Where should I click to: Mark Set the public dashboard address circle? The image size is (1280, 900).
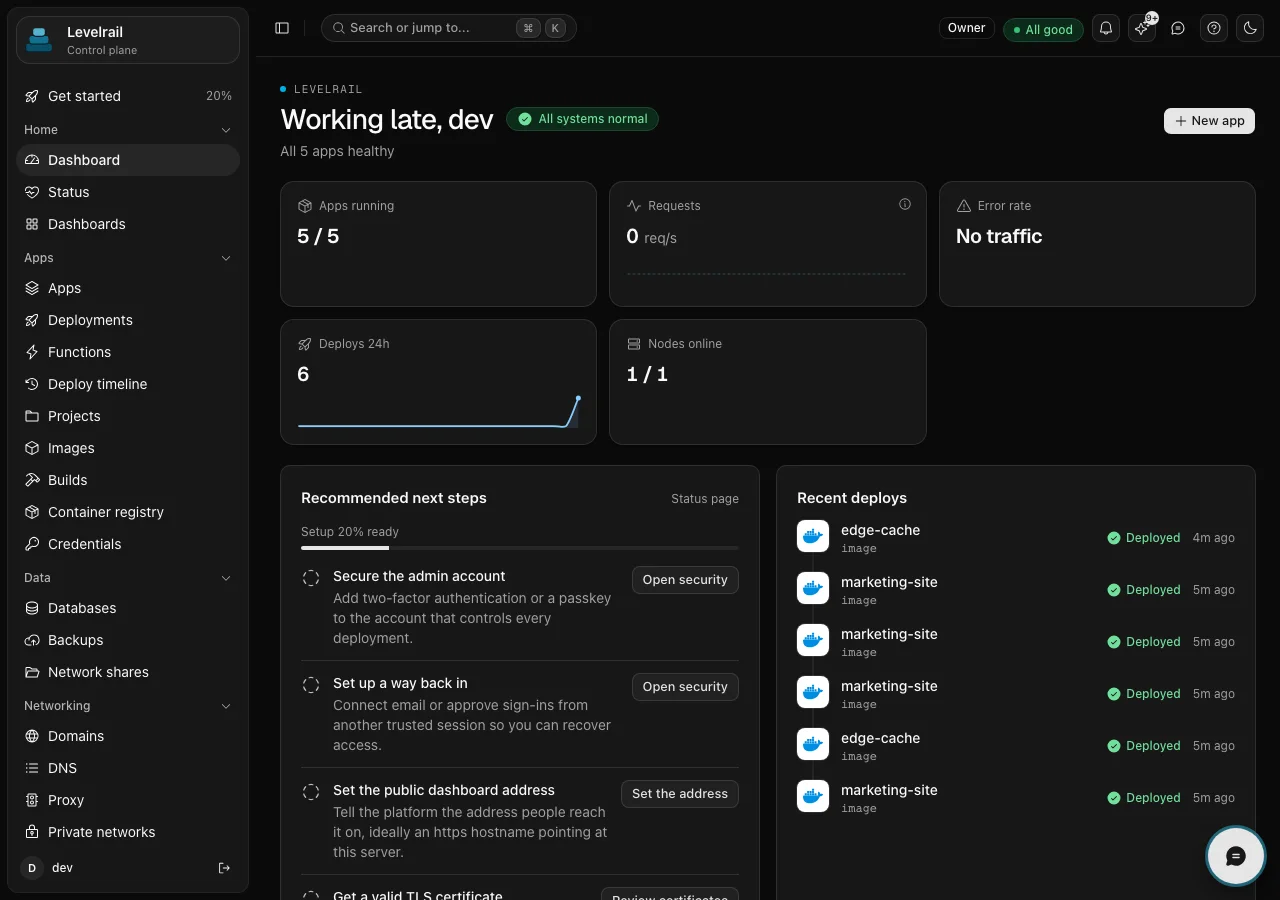click(311, 791)
